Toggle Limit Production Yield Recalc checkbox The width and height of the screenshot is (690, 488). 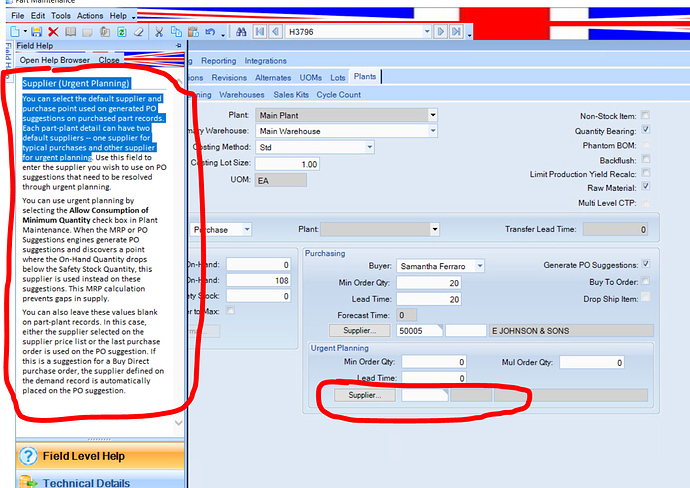(646, 172)
